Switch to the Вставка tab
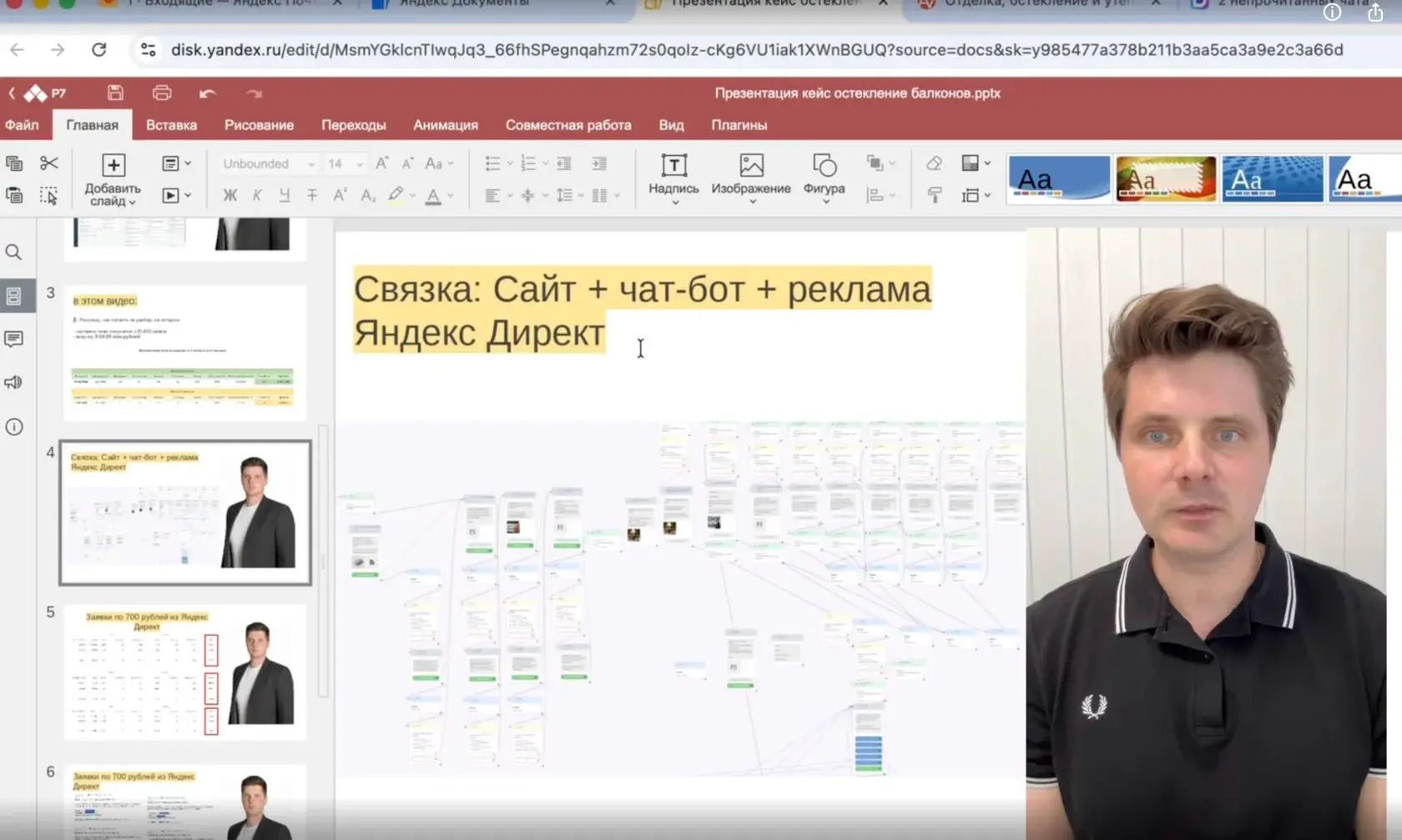The width and height of the screenshot is (1402, 840). (171, 125)
